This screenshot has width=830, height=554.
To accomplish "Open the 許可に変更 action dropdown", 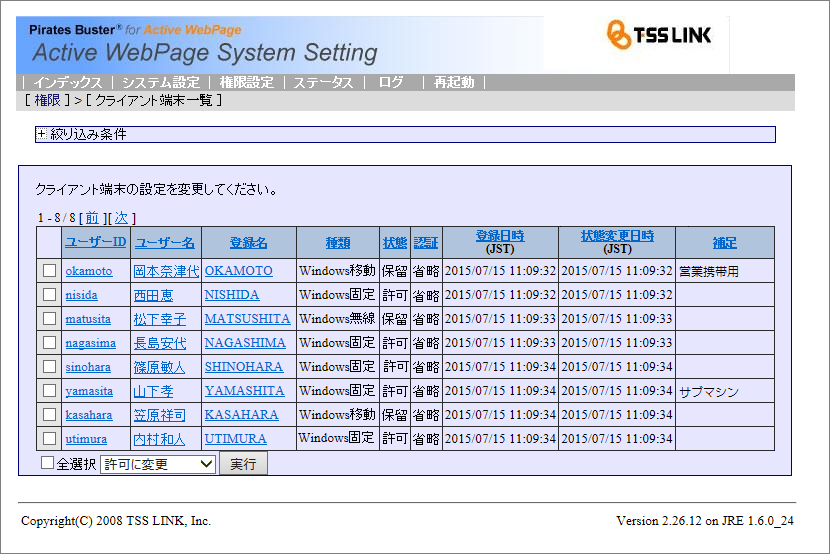I will coord(158,464).
